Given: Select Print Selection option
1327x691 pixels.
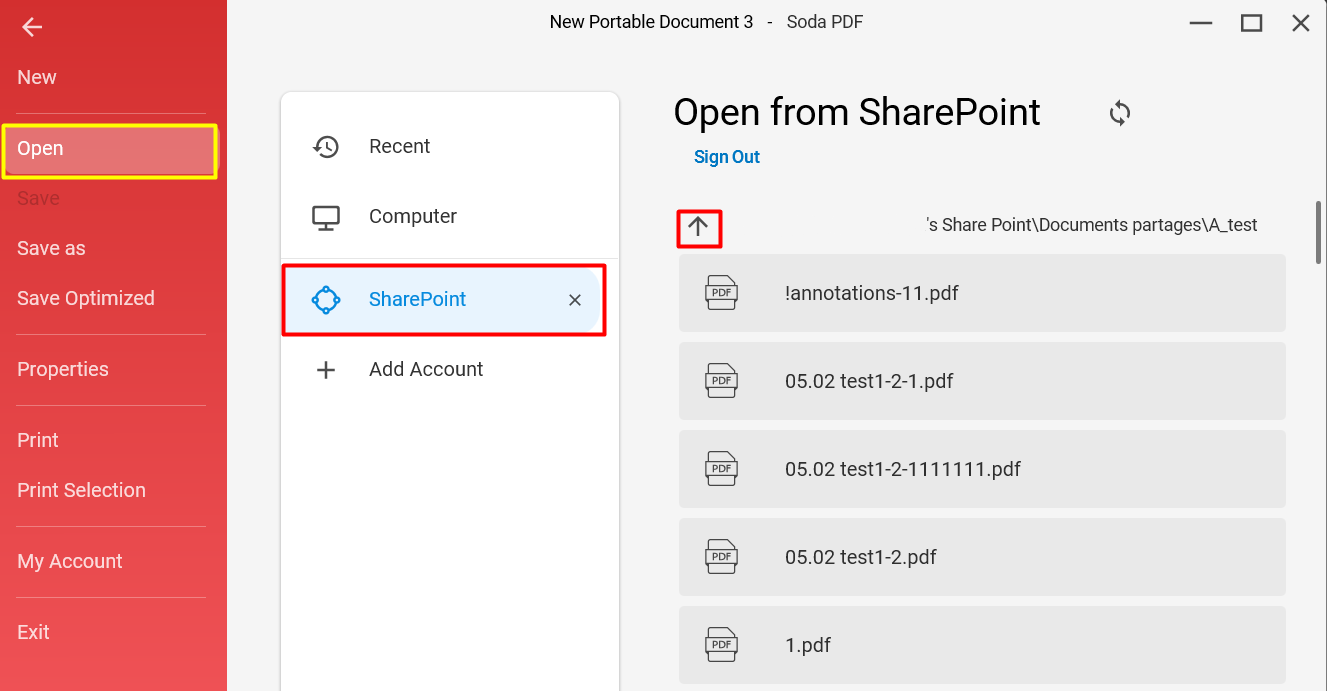Looking at the screenshot, I should [81, 490].
